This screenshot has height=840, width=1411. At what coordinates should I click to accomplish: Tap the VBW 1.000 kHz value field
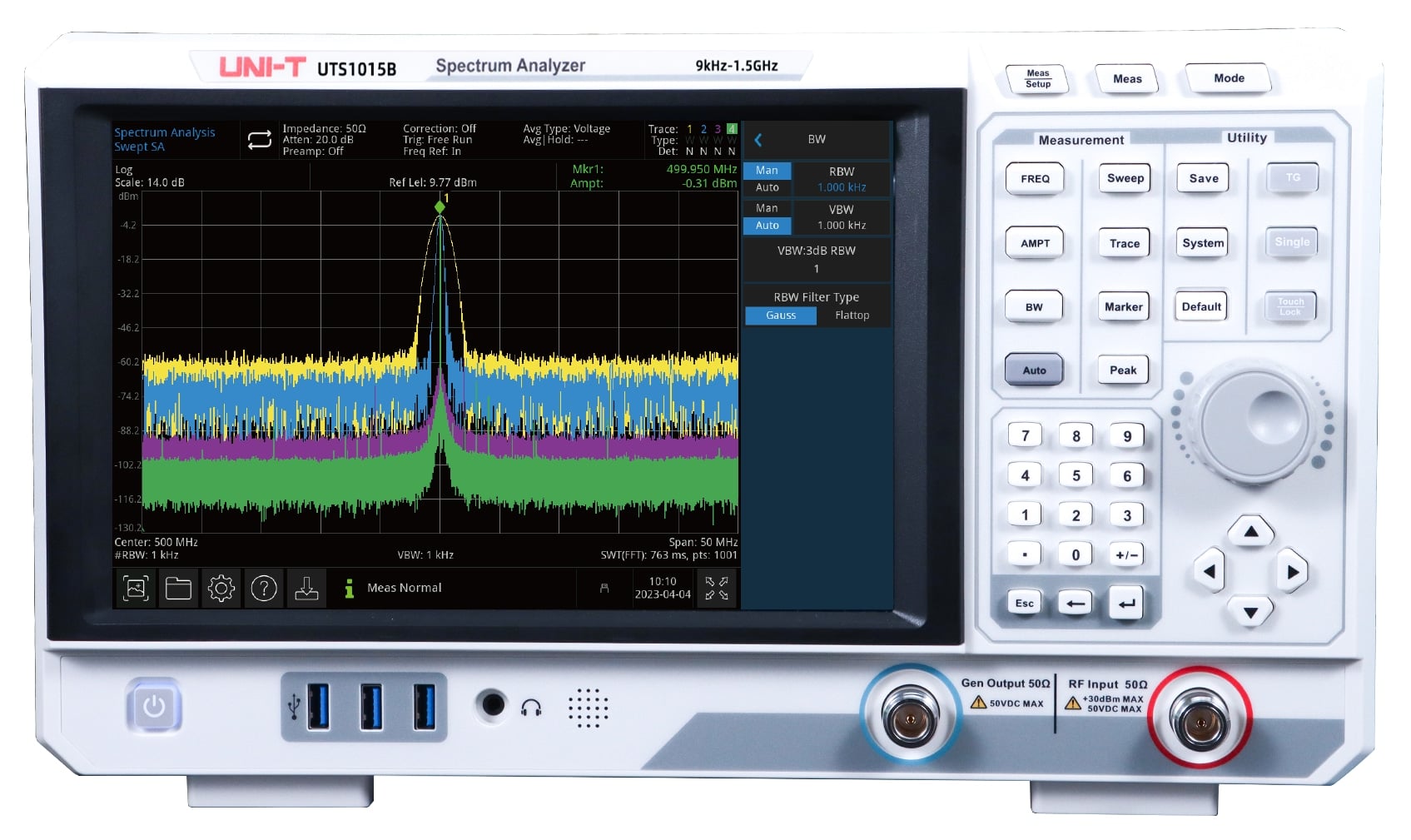click(841, 217)
